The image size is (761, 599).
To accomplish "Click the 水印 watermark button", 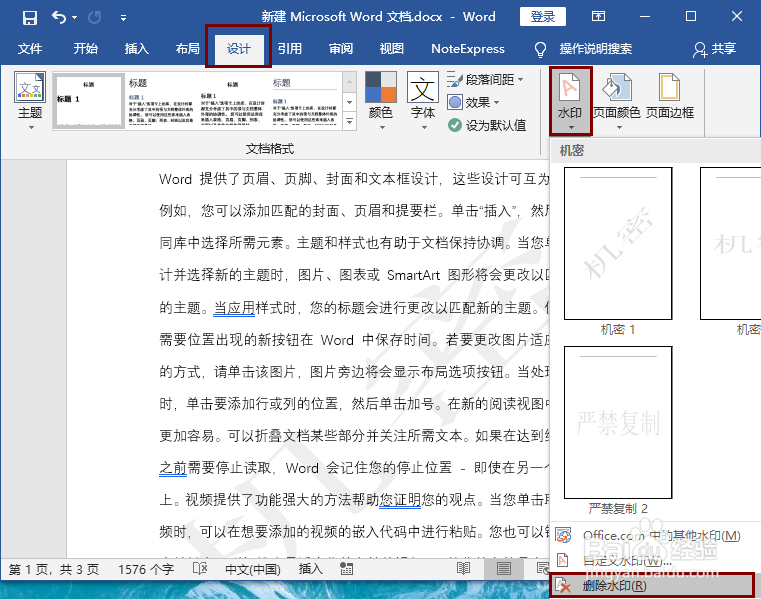I will point(570,101).
